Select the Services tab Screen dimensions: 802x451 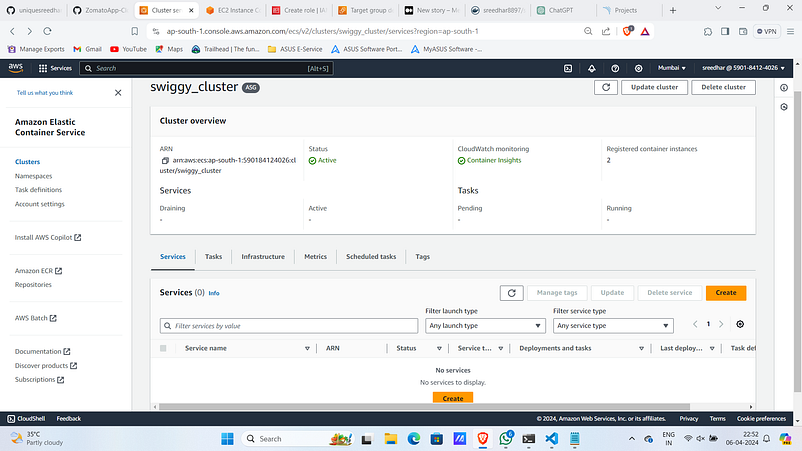click(x=173, y=257)
